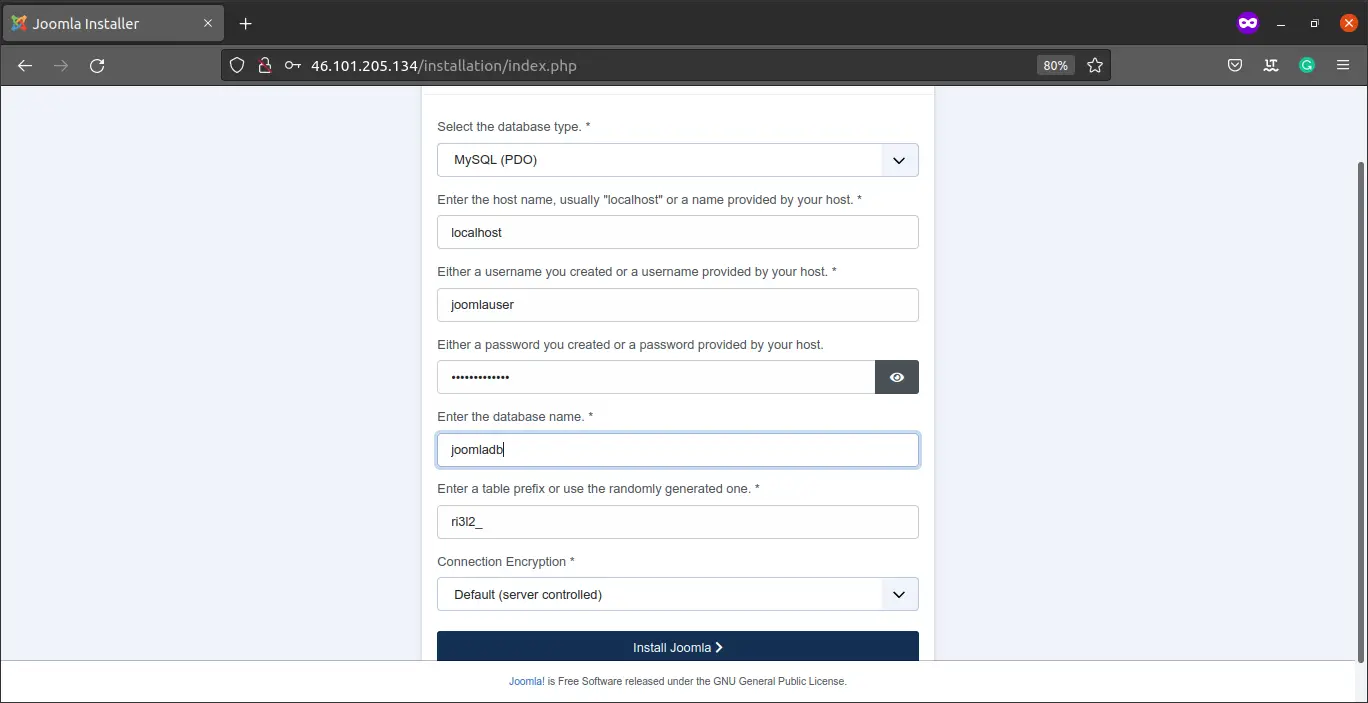
Task: Click the 'Select the database type' label
Action: [x=514, y=127]
